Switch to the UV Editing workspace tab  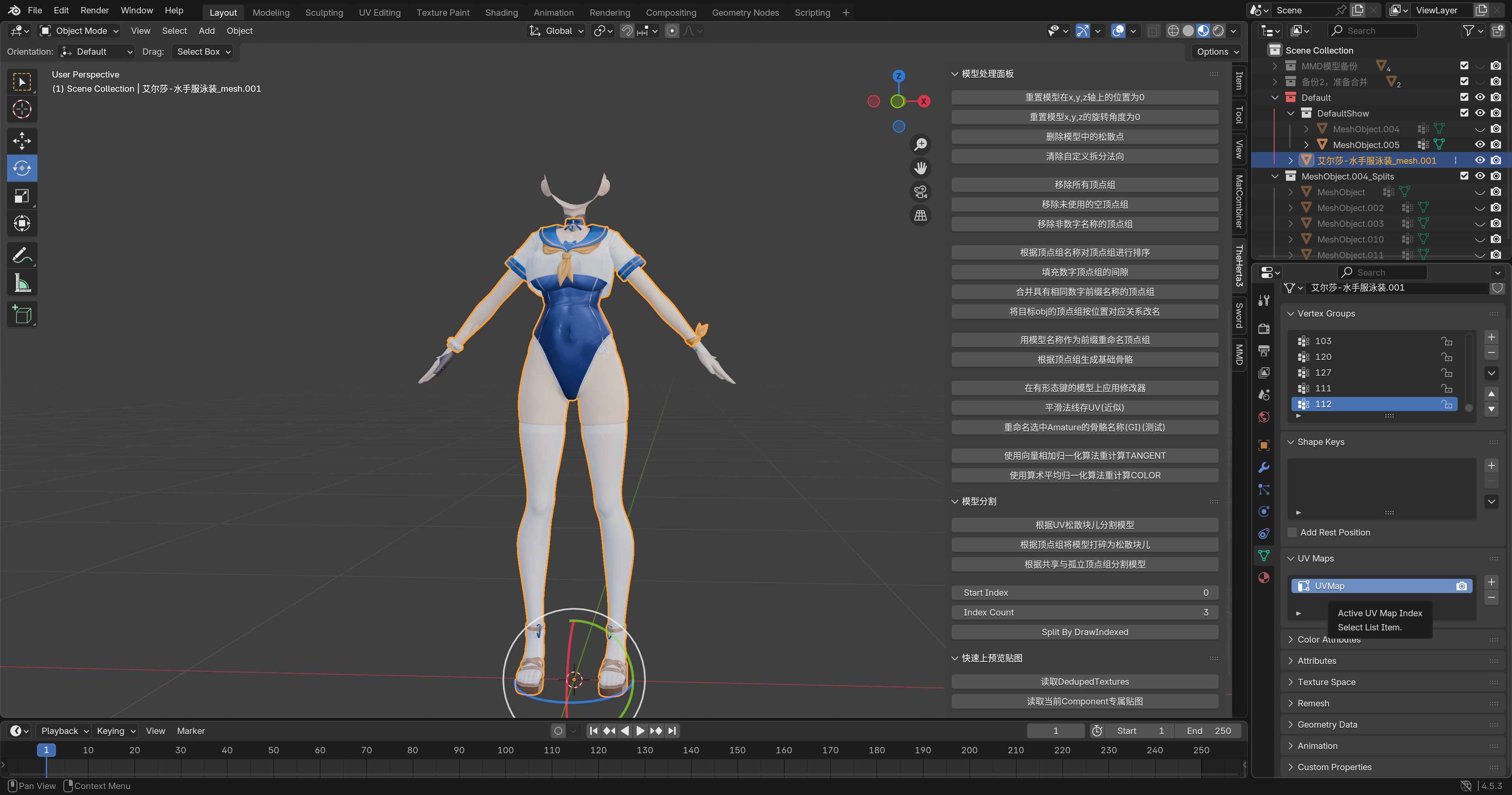379,12
